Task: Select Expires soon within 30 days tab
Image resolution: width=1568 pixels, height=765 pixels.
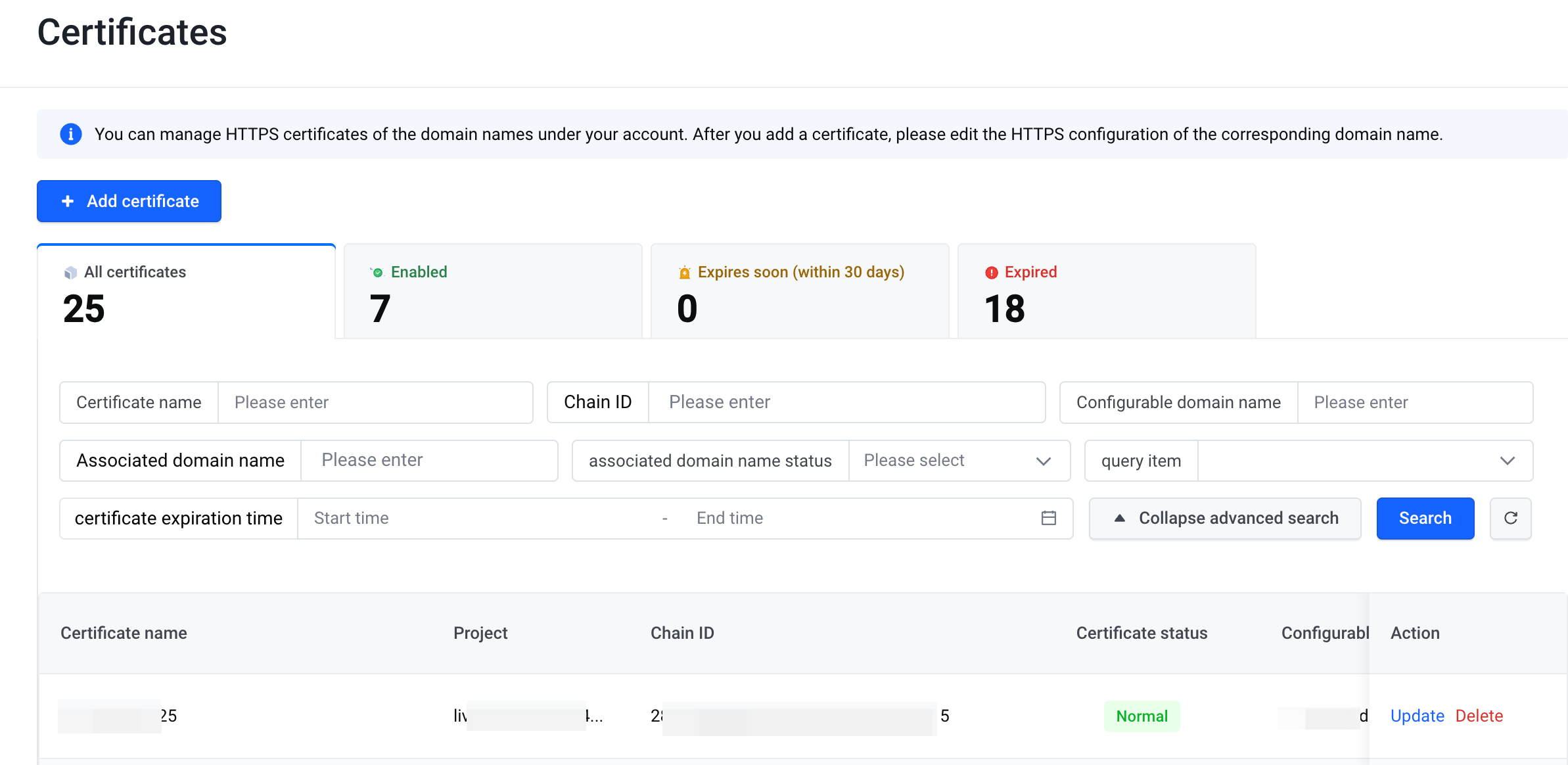Action: (799, 291)
